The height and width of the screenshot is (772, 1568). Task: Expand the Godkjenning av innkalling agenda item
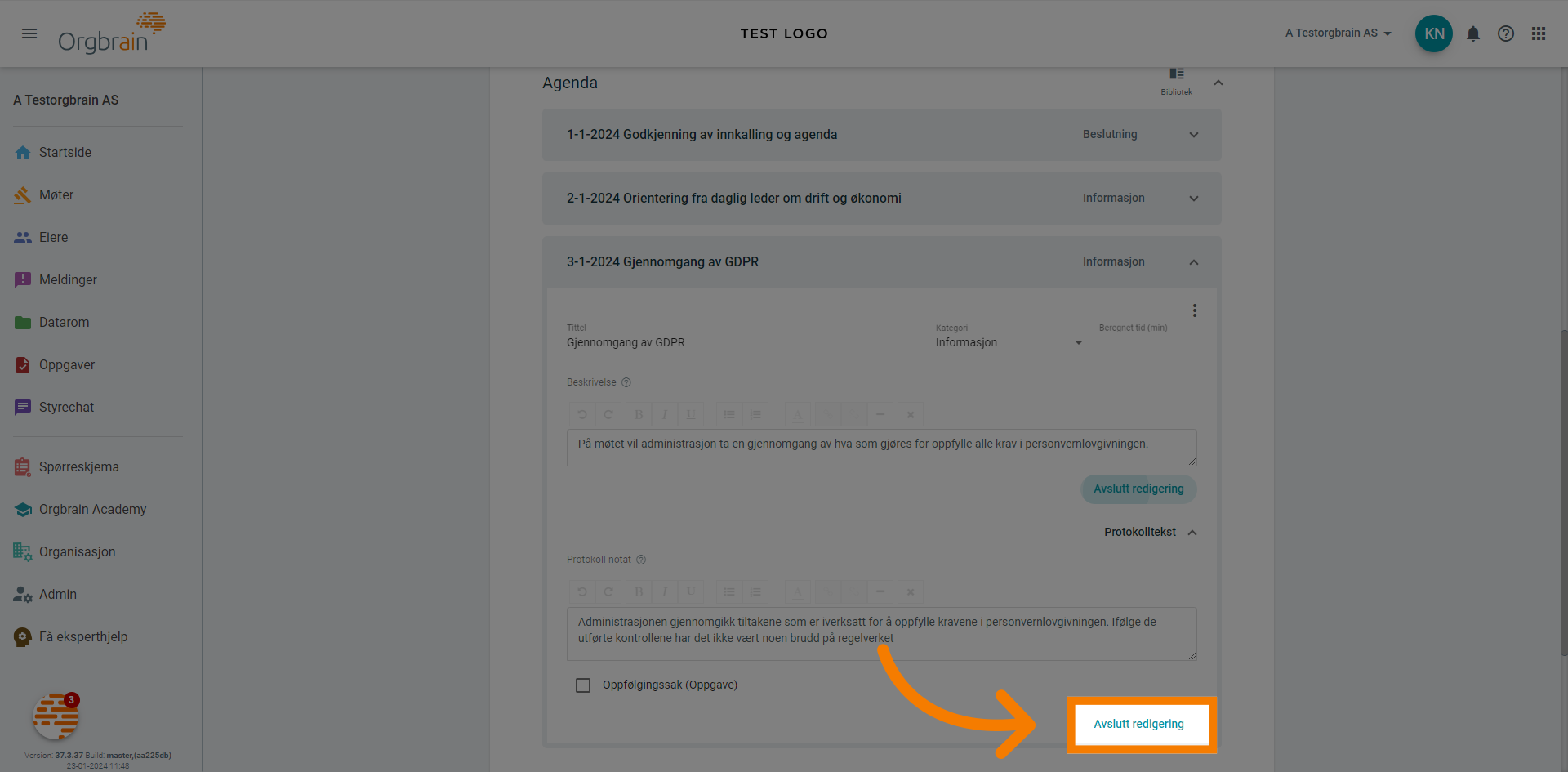(1193, 135)
